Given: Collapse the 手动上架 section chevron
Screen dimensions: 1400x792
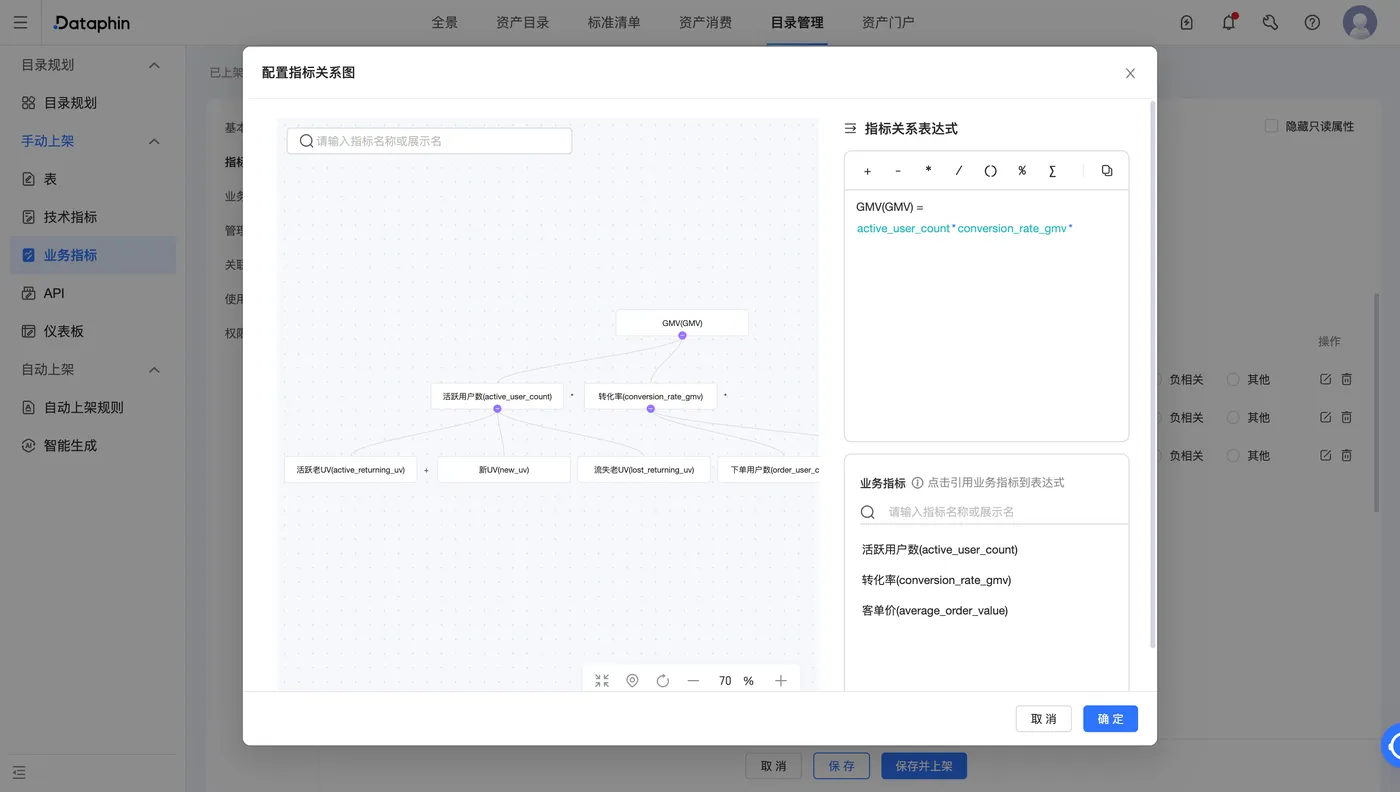Looking at the screenshot, I should 154,142.
